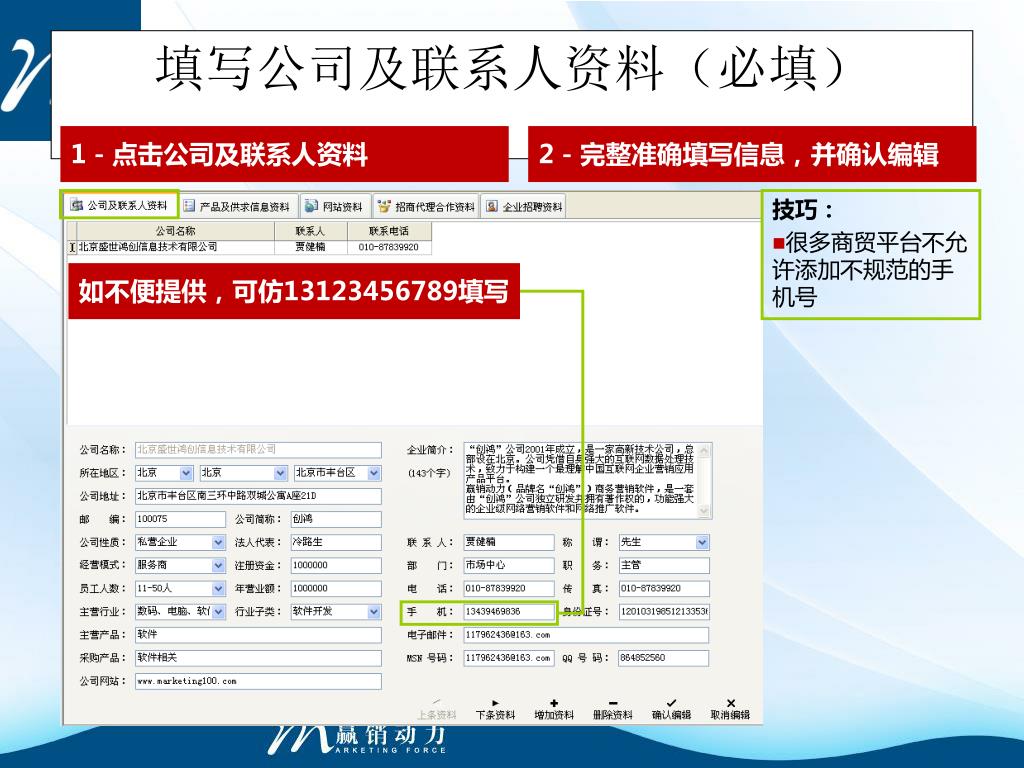Click the 联系人 input field
Viewport: 1024px width, 768px height.
[x=509, y=542]
